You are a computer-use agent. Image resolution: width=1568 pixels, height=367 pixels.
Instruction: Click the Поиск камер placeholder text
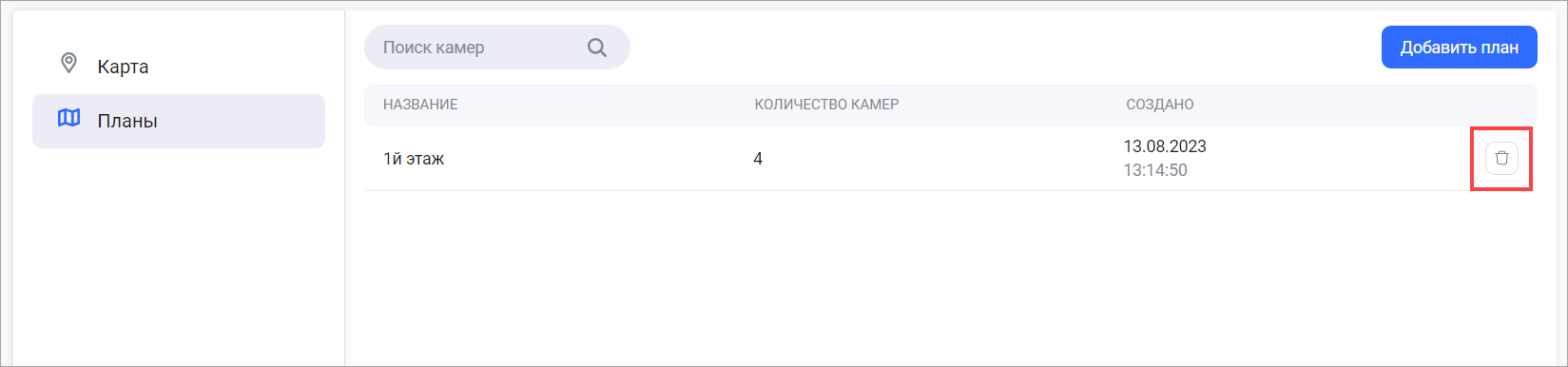click(x=434, y=48)
